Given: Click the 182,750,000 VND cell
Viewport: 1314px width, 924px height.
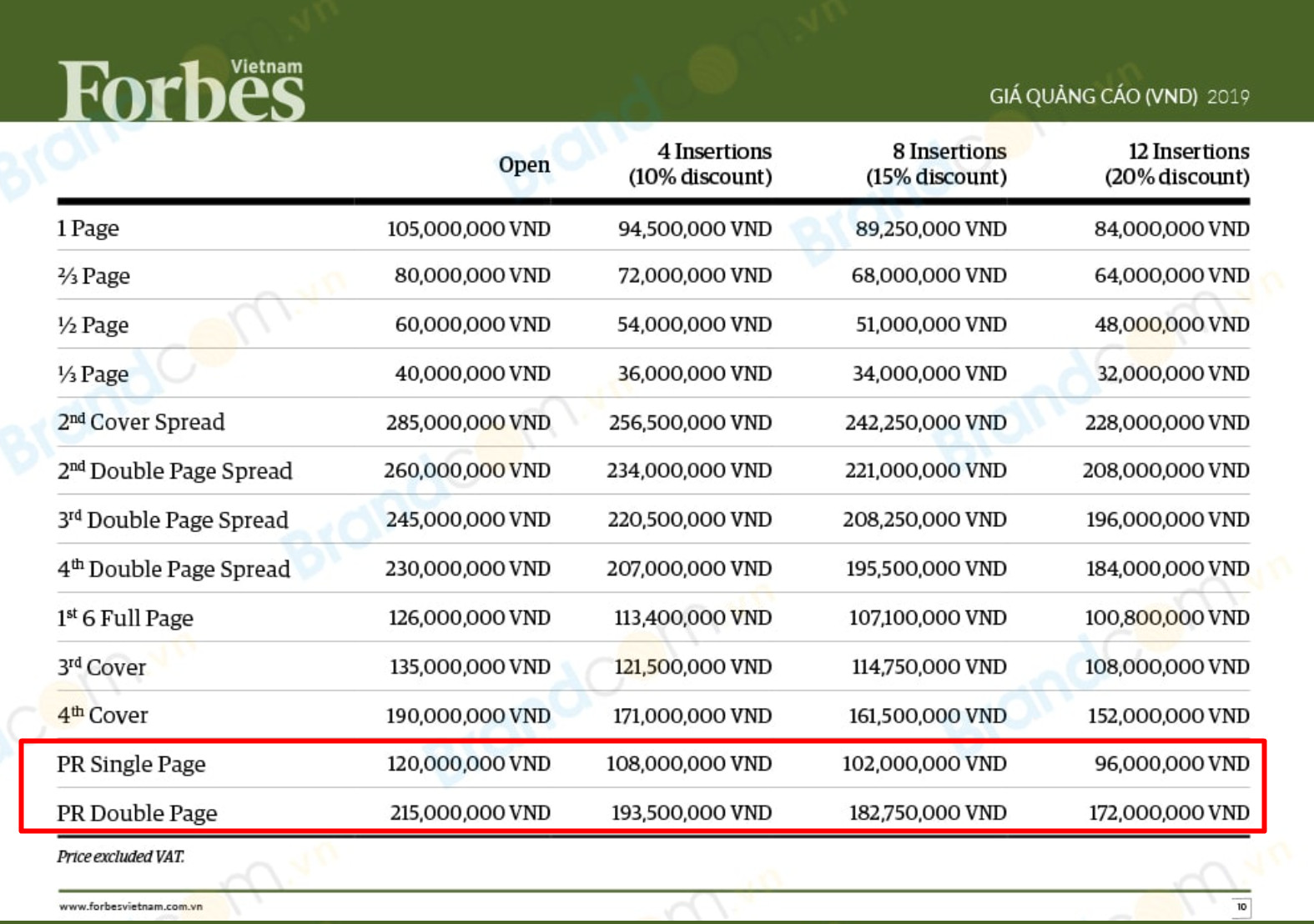Looking at the screenshot, I should (929, 813).
